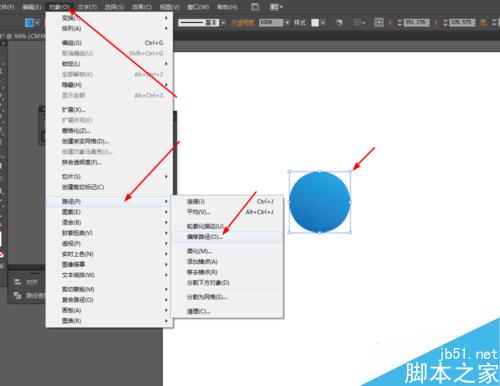Open the 编辑(E) Edit menu
Screen dimensions: 500x386
tap(32, 7)
